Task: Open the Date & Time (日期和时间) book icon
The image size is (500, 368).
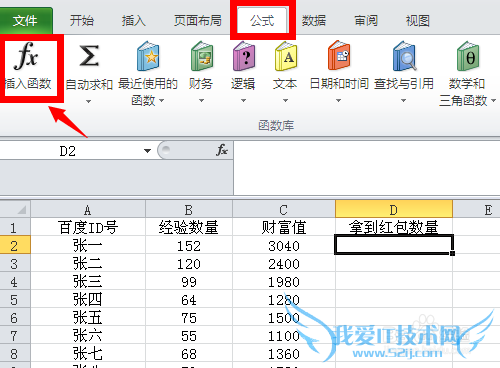Action: point(339,55)
